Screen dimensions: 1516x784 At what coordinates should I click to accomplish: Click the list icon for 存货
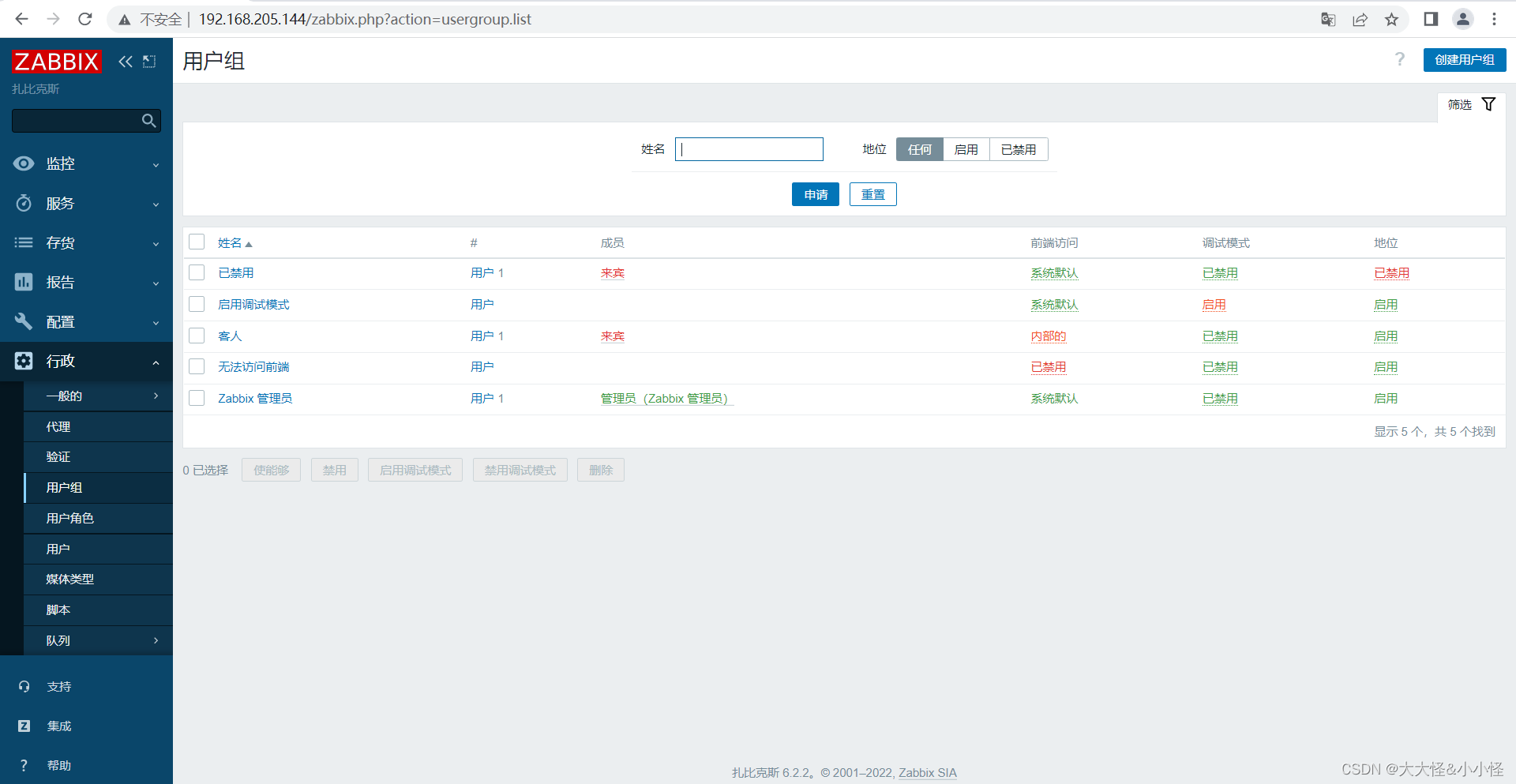pyautogui.click(x=24, y=242)
